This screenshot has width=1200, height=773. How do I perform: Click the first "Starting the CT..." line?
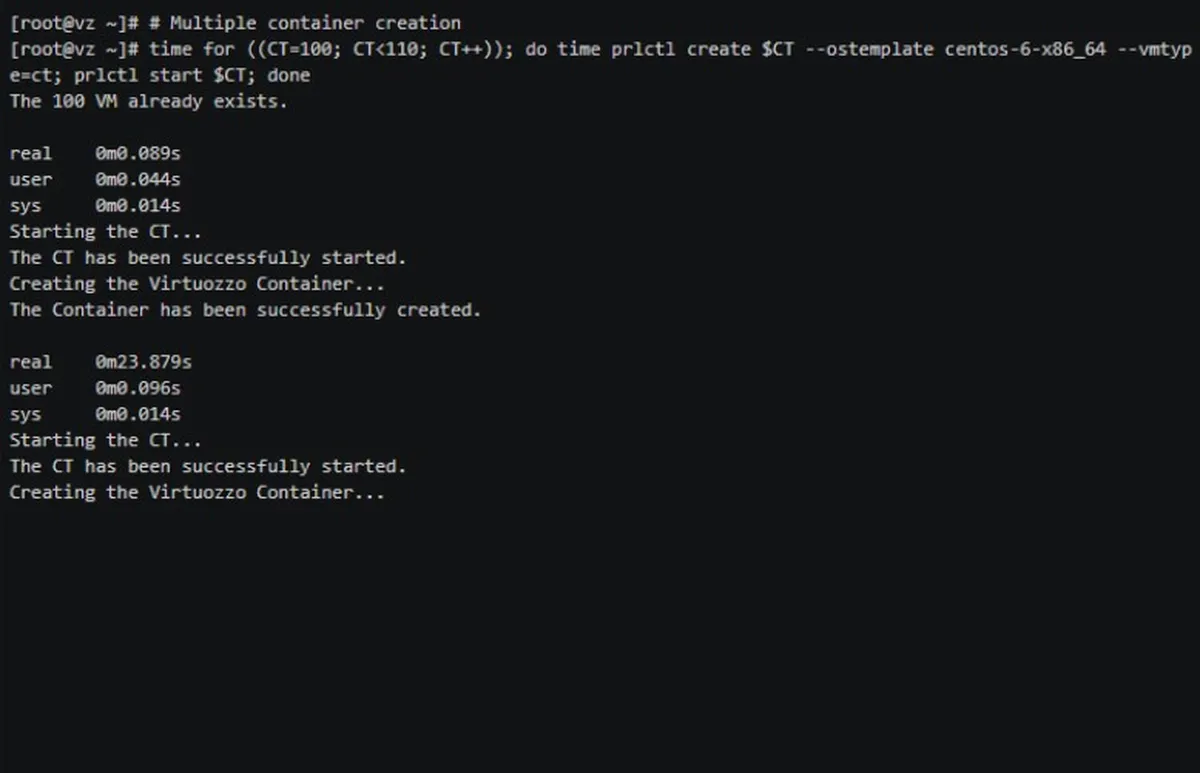point(105,231)
